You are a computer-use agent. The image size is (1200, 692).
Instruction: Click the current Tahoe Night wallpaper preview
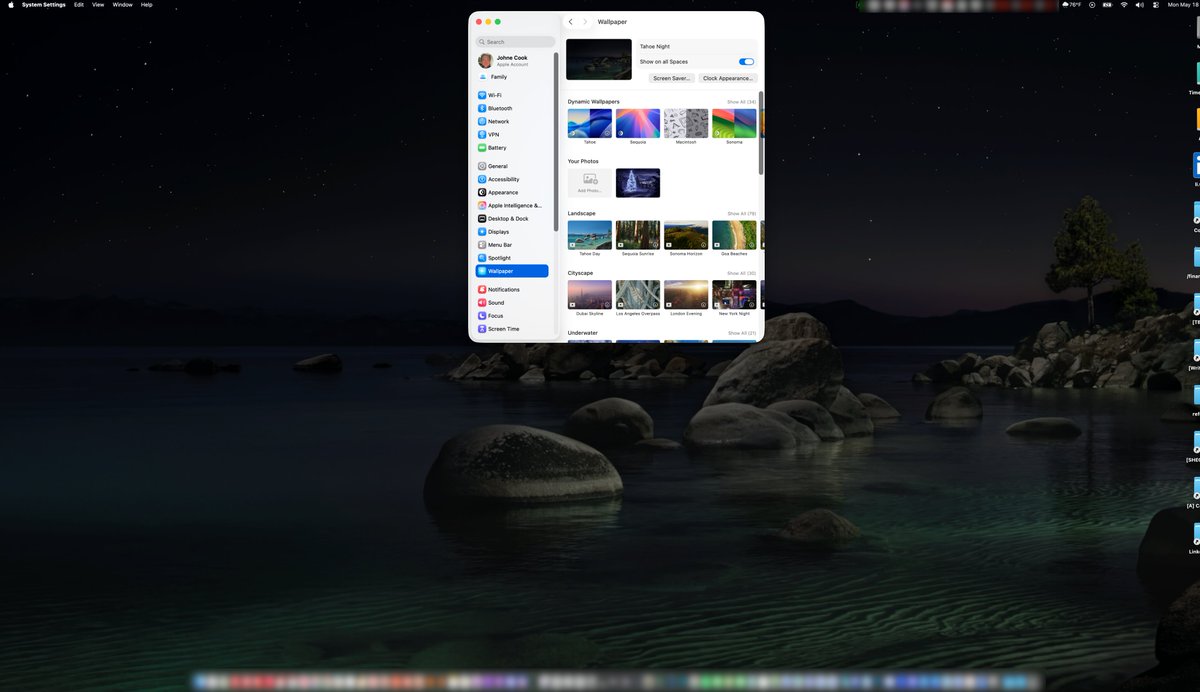tap(599, 60)
